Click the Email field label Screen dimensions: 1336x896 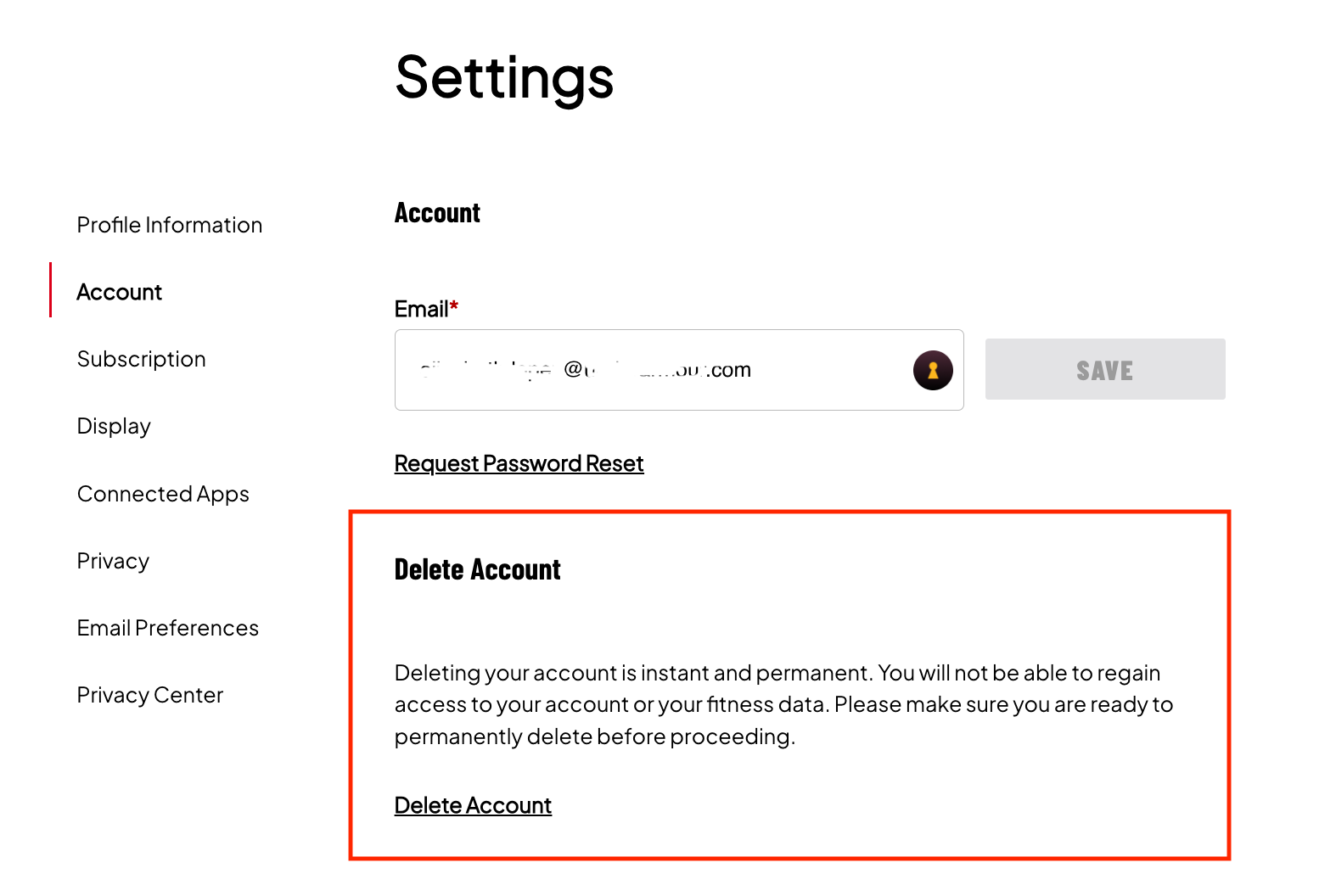[x=421, y=309]
